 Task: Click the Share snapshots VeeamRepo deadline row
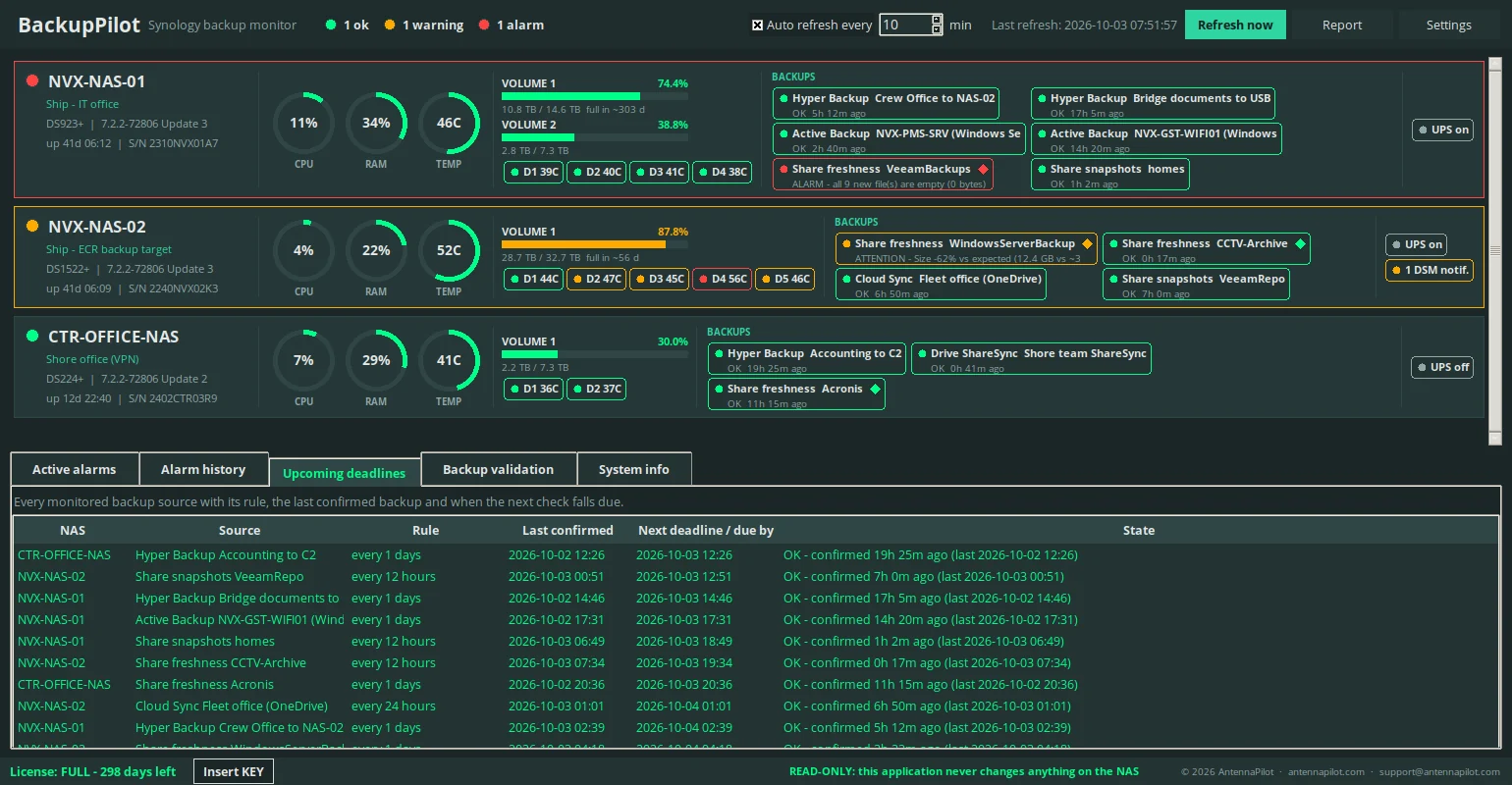pyautogui.click(x=756, y=577)
